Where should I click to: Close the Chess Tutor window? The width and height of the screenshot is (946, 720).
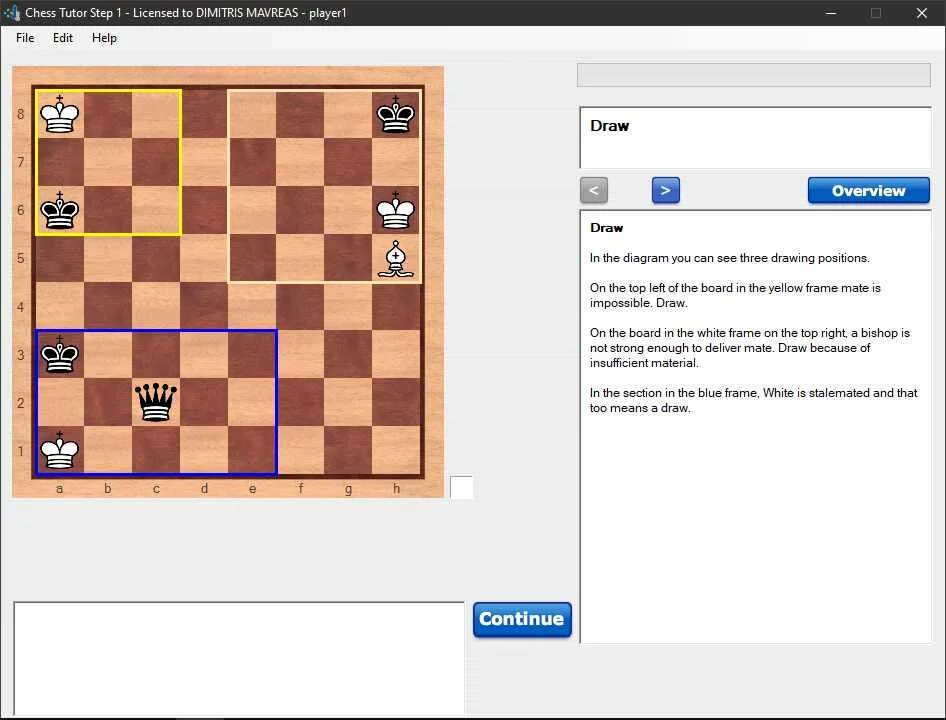pyautogui.click(x=921, y=13)
